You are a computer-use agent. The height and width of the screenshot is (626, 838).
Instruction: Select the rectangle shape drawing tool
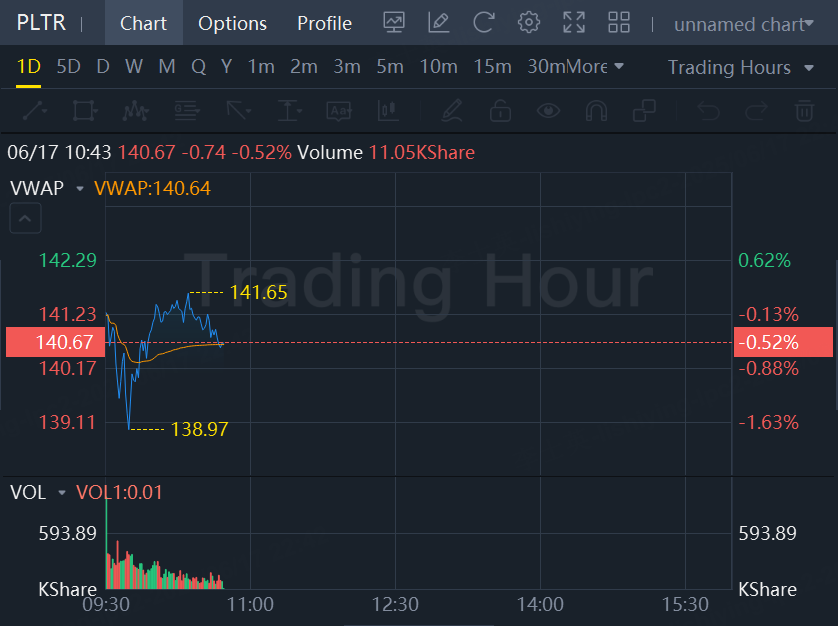click(85, 111)
